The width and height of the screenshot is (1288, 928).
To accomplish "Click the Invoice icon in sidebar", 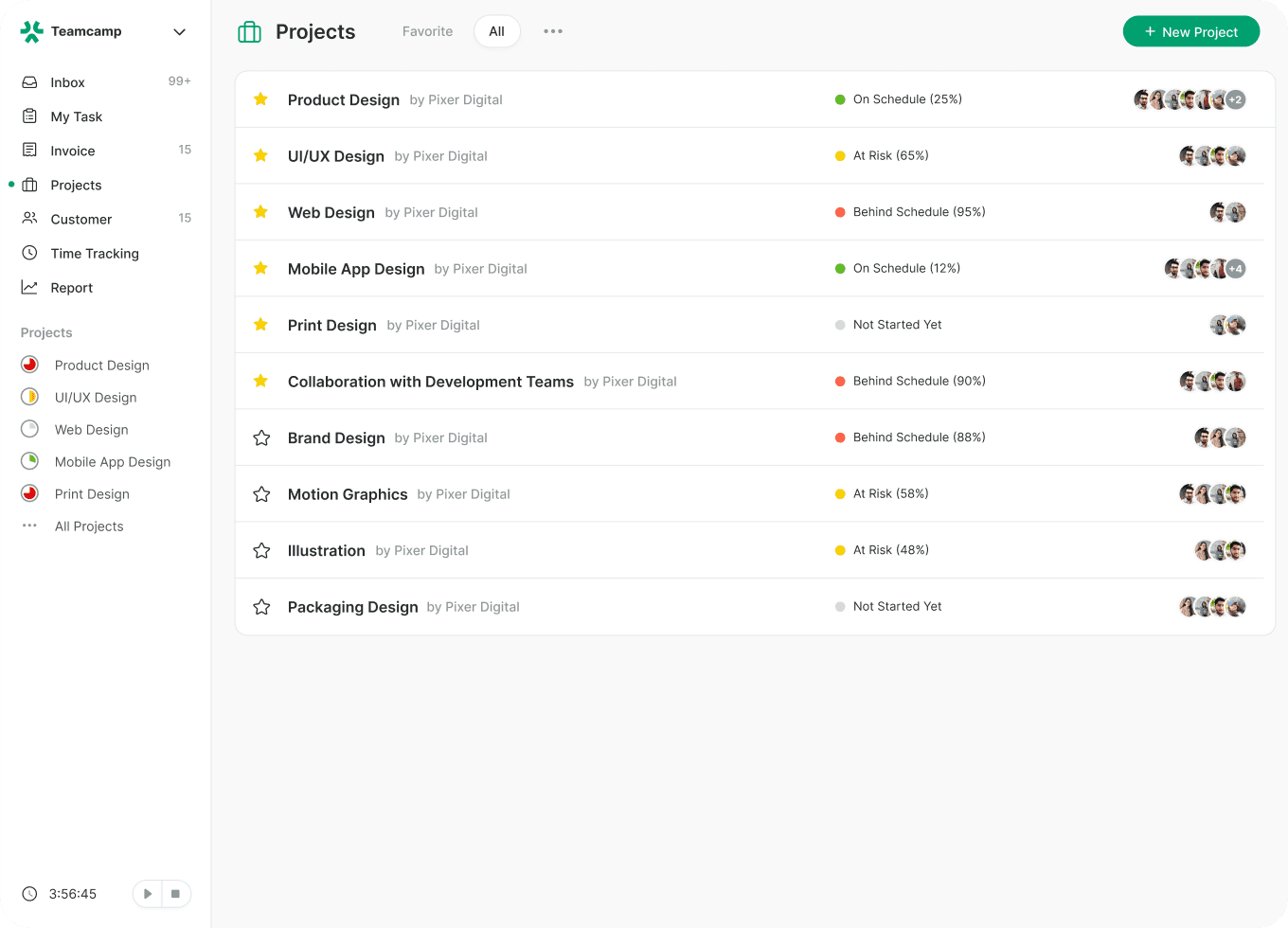I will tap(30, 151).
